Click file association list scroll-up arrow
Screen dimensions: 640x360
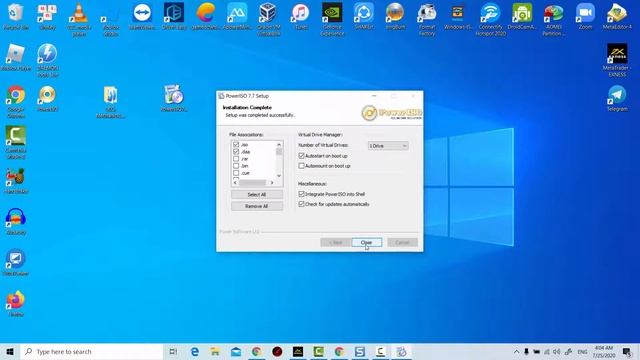[279, 144]
